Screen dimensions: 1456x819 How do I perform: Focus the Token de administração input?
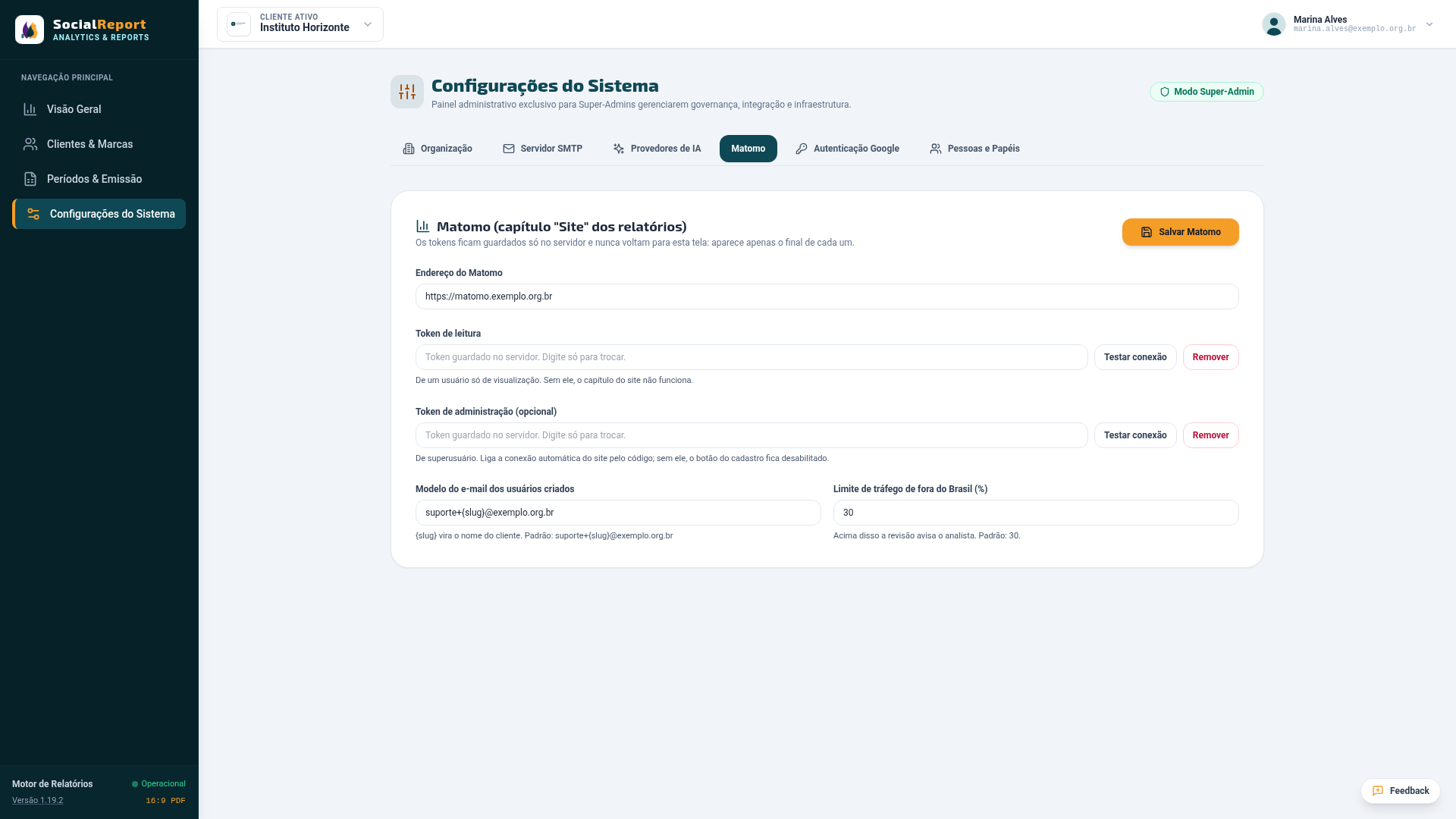click(x=752, y=435)
